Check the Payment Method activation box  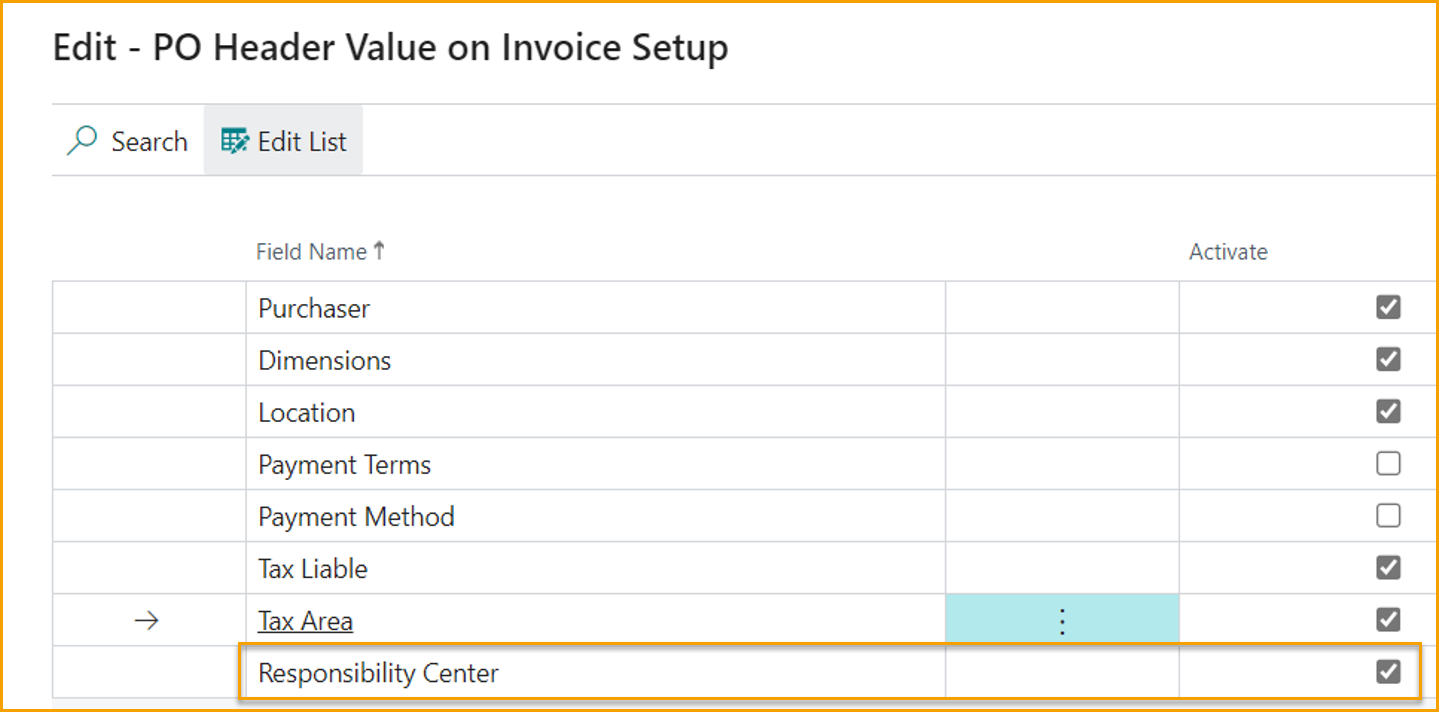coord(1388,515)
